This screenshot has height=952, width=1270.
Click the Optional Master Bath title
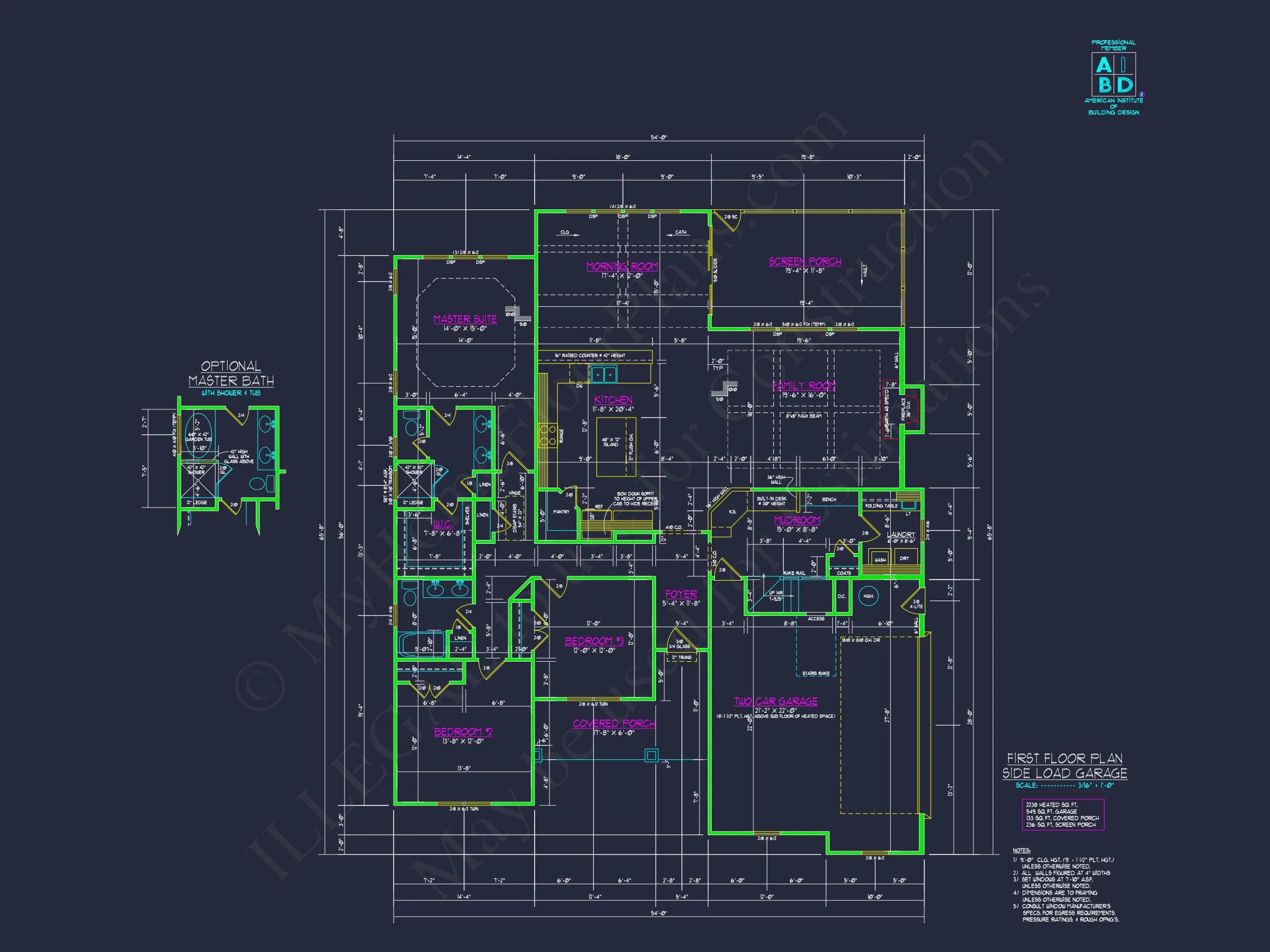click(x=231, y=374)
